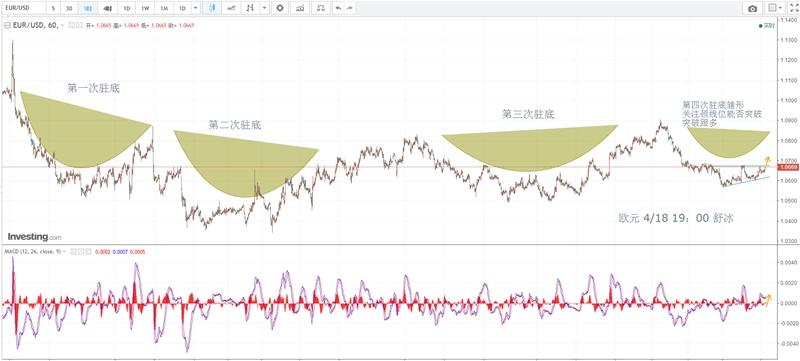This screenshot has width=800, height=361.
Task: Collapse the EUR/USD legend box icon
Action: (7, 25)
